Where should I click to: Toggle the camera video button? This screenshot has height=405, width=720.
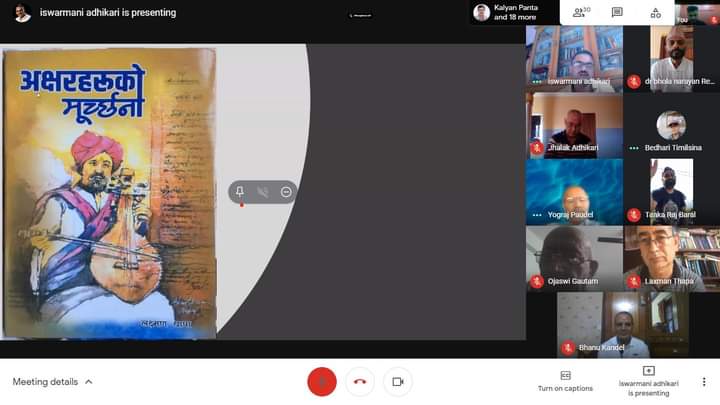click(398, 382)
